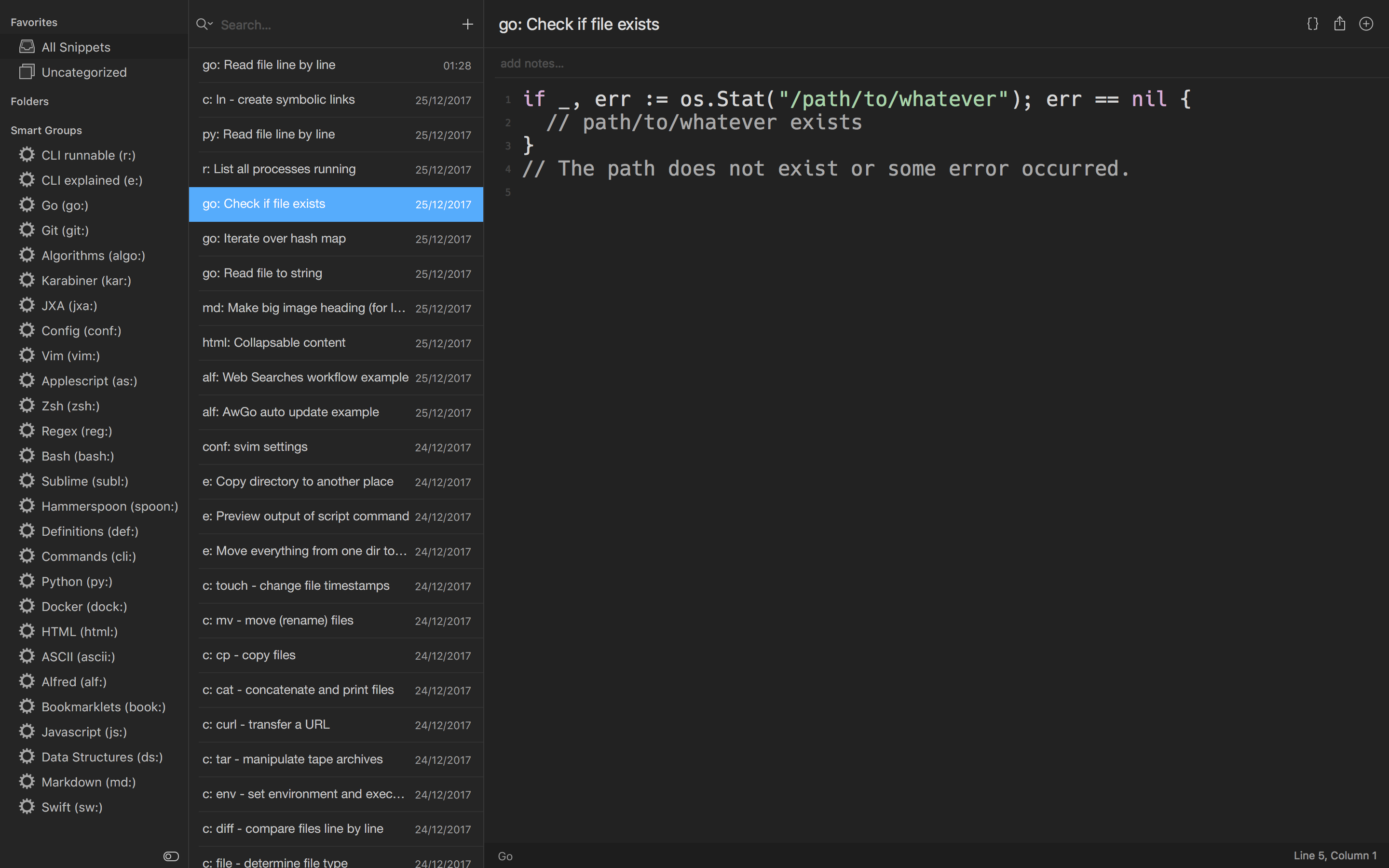Select the Python (py:) smart group
Image resolution: width=1389 pixels, height=868 pixels.
pyautogui.click(x=77, y=582)
